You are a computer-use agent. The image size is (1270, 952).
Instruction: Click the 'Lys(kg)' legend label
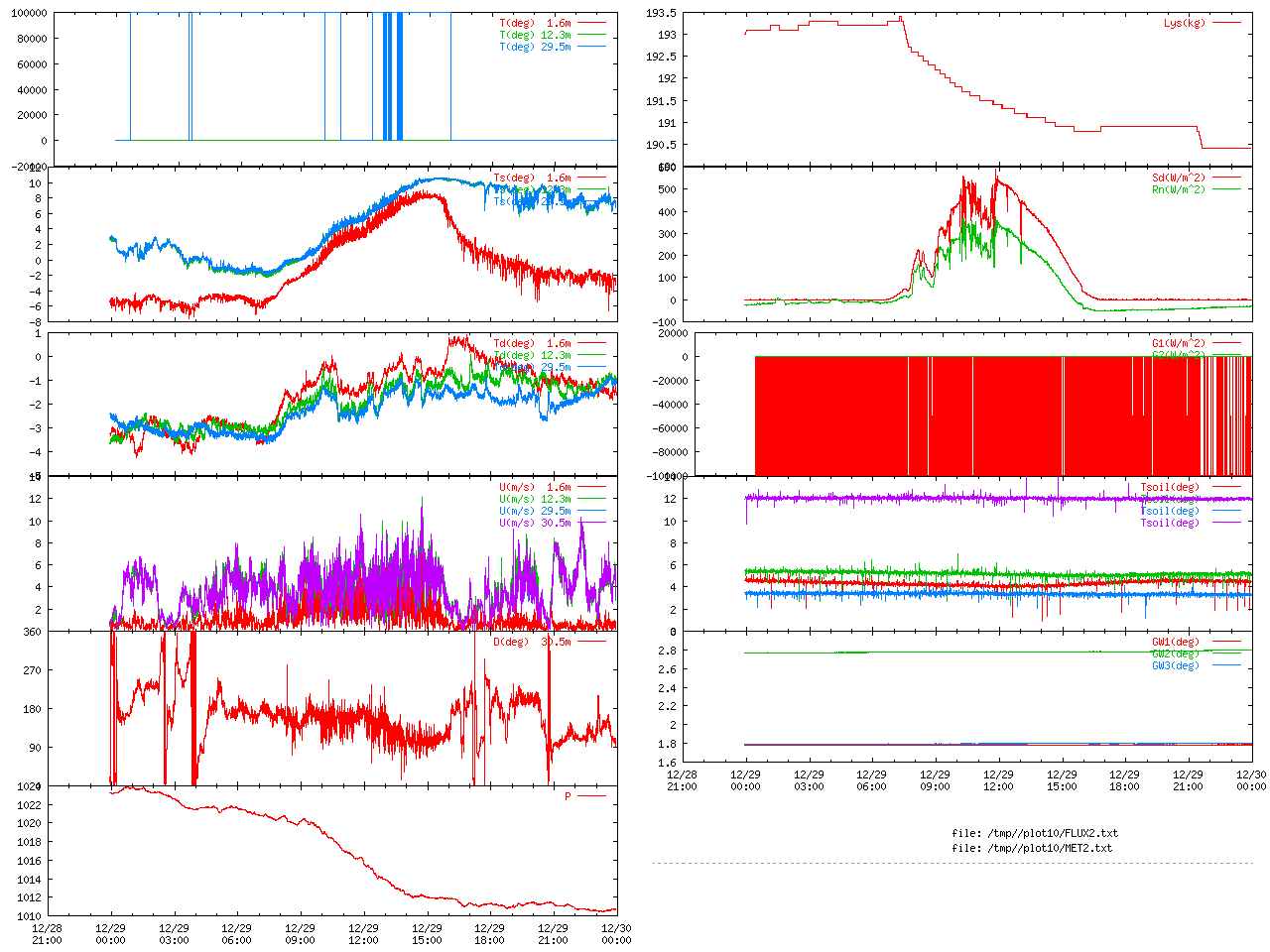(x=1185, y=23)
